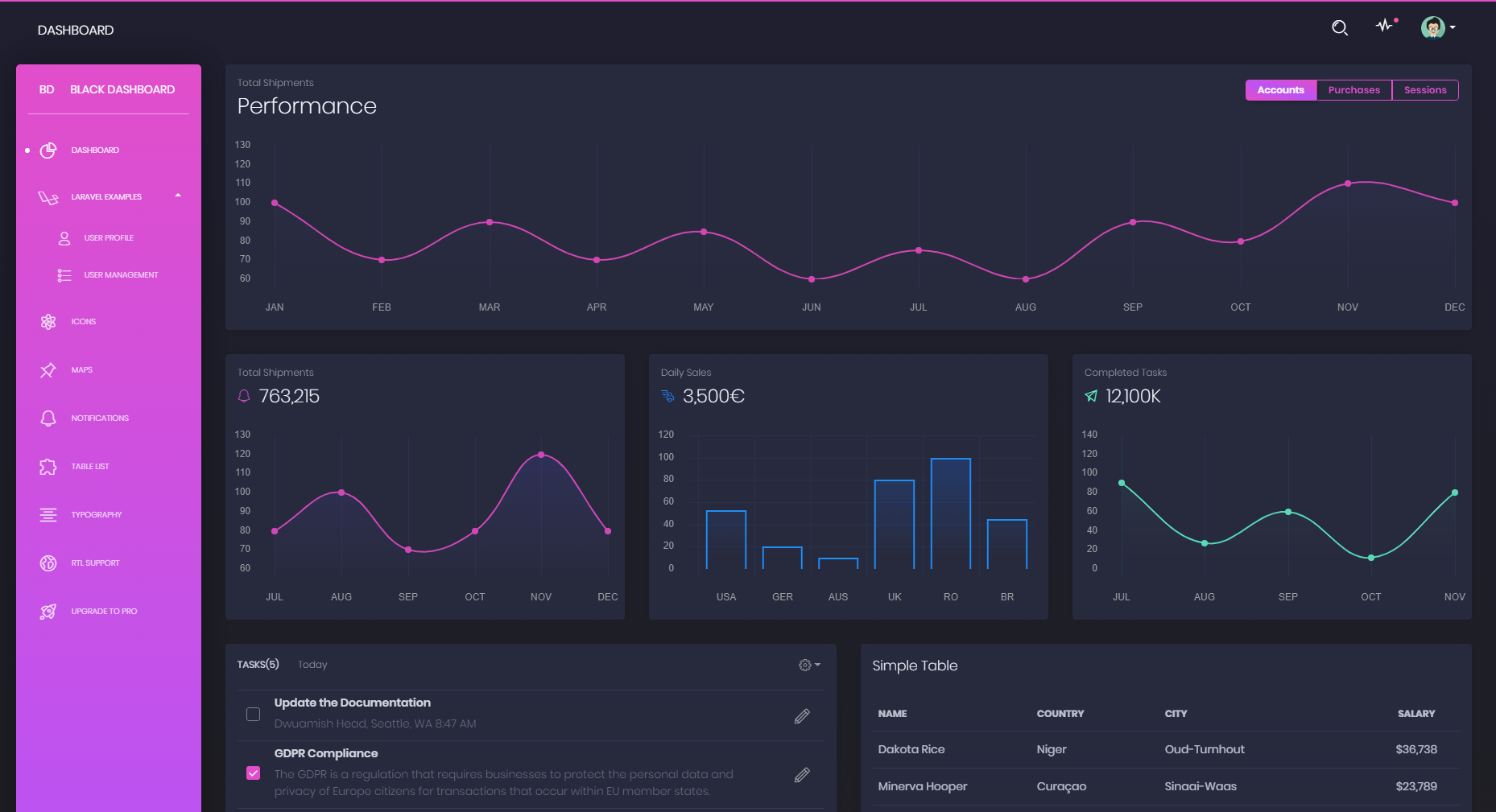Switch to the Purchases chart tab

pyautogui.click(x=1353, y=90)
